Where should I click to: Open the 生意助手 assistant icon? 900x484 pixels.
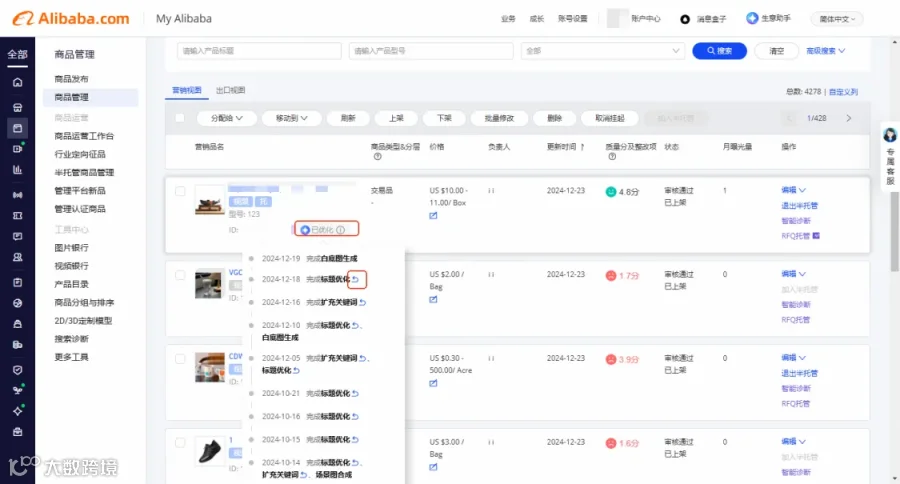[x=752, y=18]
